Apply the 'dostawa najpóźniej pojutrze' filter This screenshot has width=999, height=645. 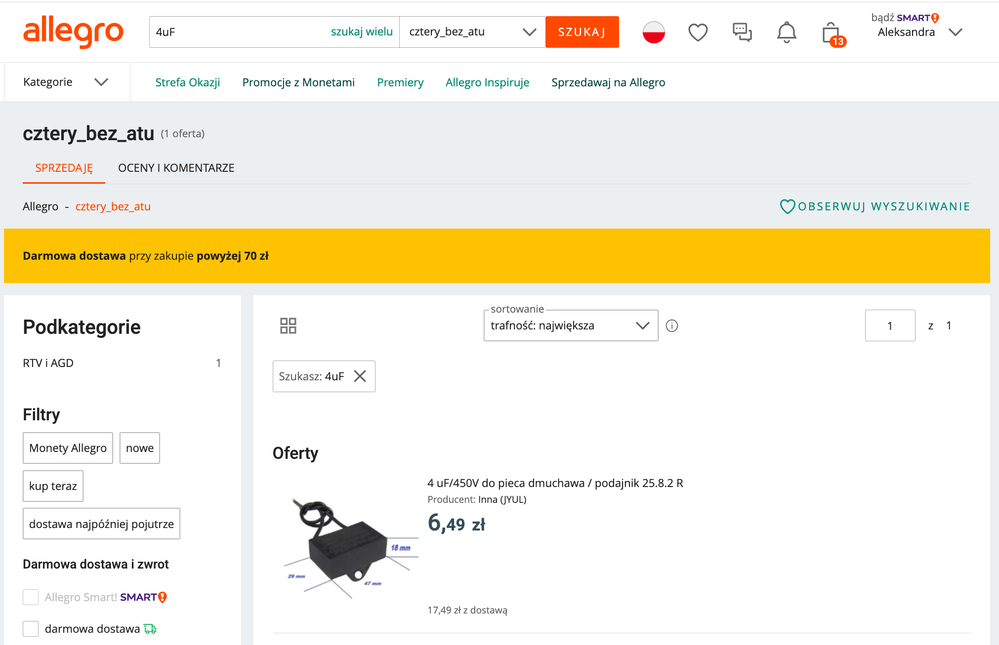coord(101,524)
